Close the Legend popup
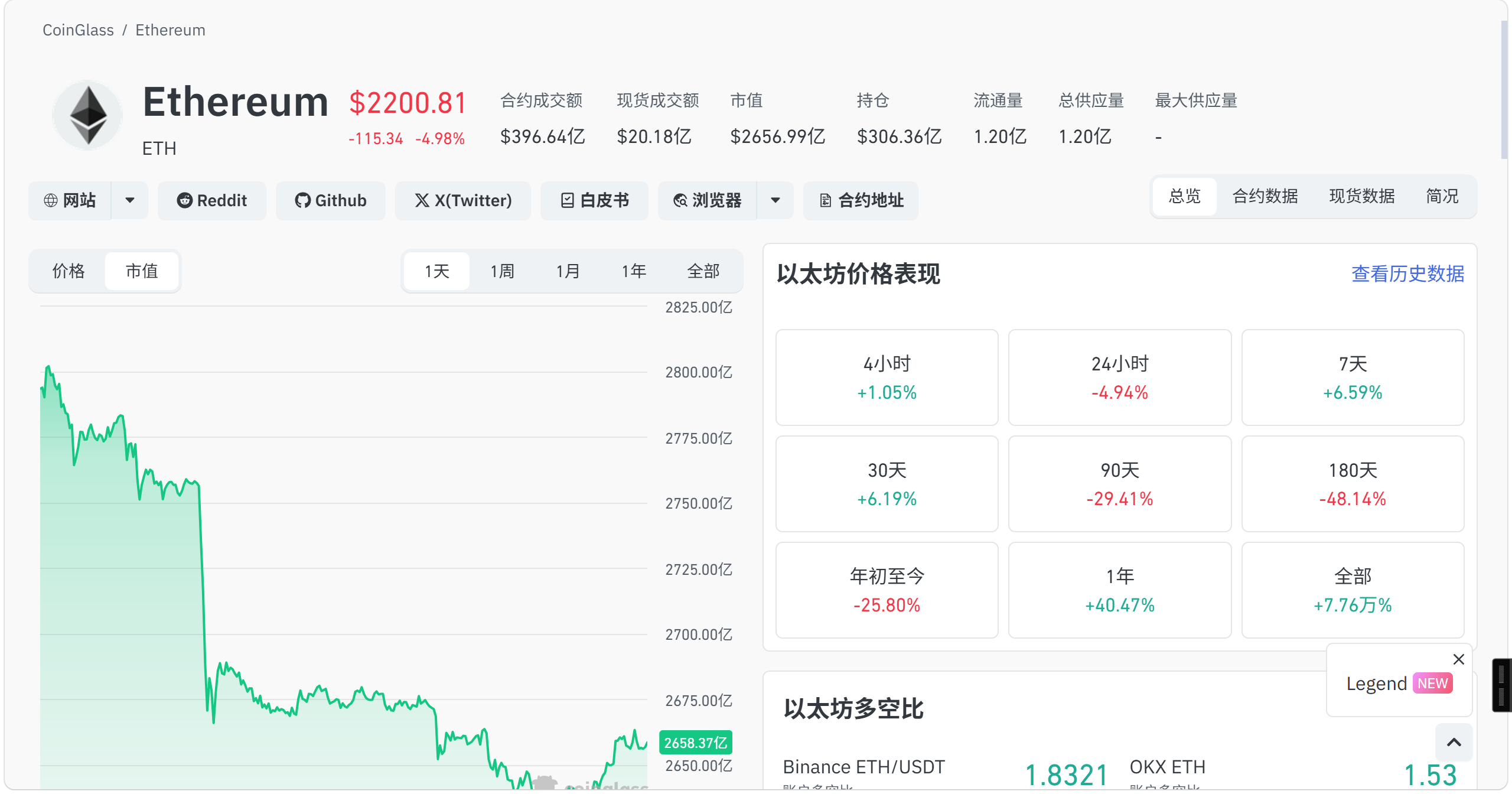This screenshot has height=794, width=1512. [1458, 659]
